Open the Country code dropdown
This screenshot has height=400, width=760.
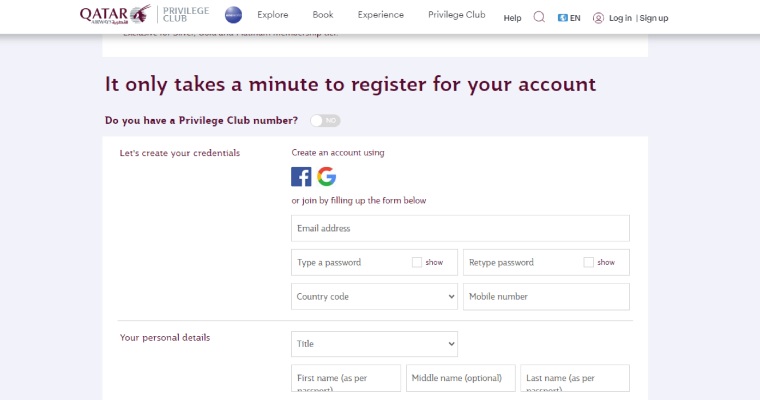pos(374,297)
